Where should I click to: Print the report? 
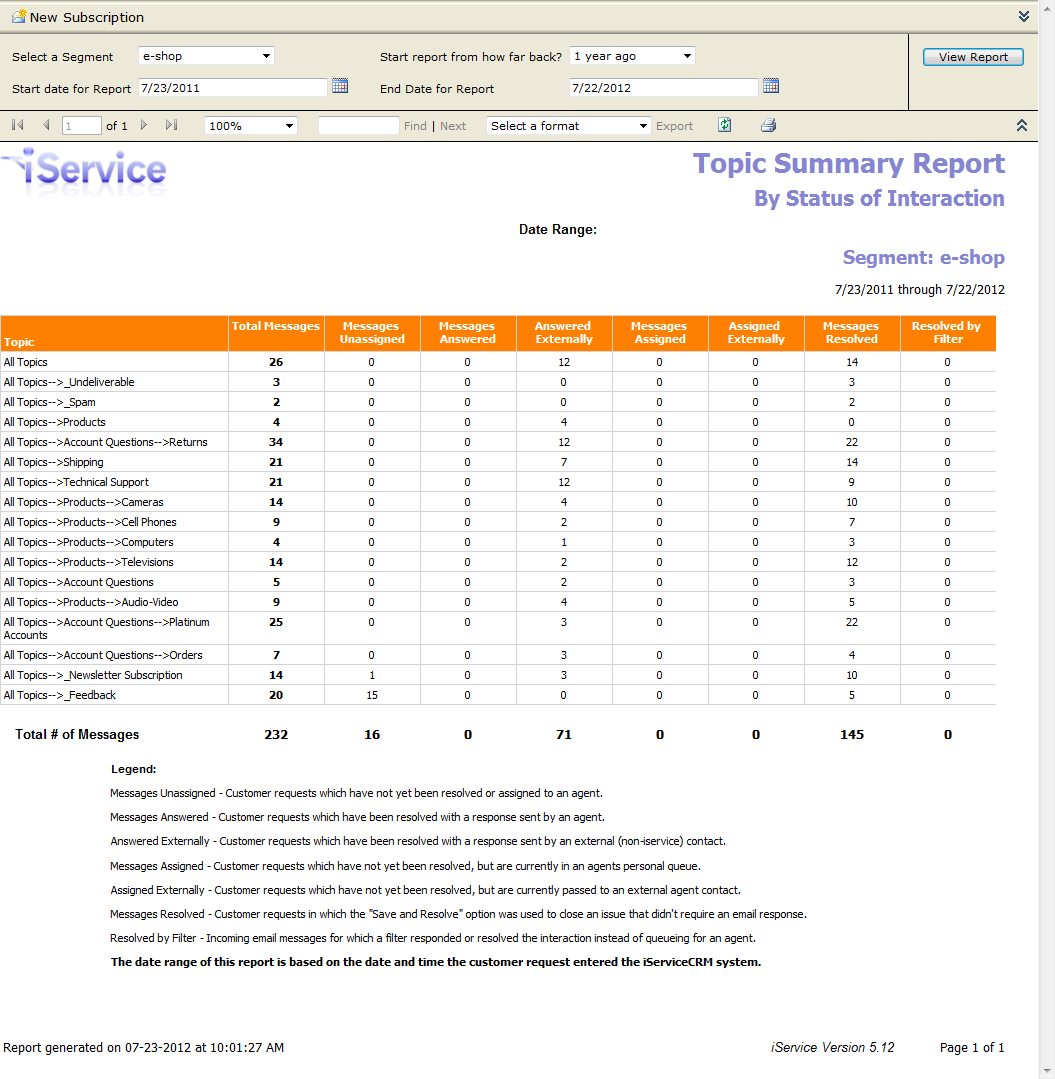click(769, 125)
